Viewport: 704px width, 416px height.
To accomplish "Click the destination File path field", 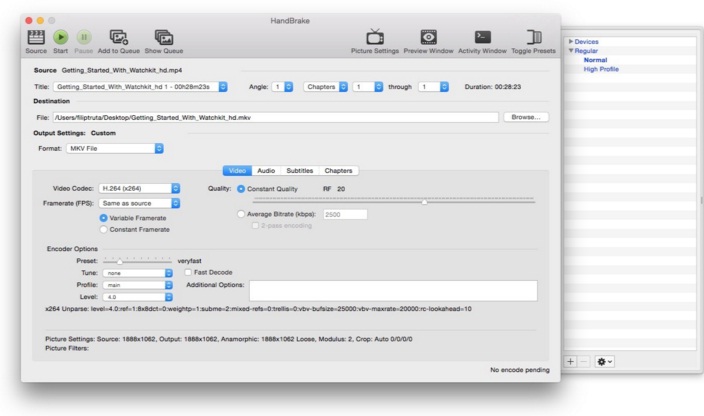I will coord(276,118).
